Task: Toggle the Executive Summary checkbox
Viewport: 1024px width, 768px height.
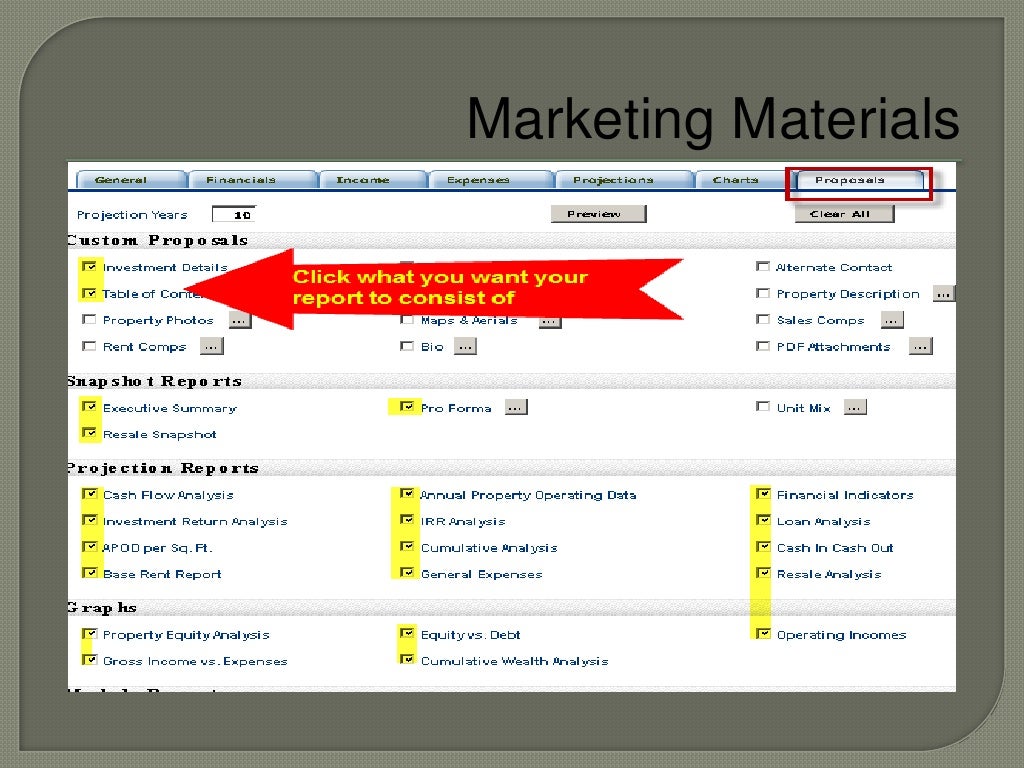Action: click(89, 407)
